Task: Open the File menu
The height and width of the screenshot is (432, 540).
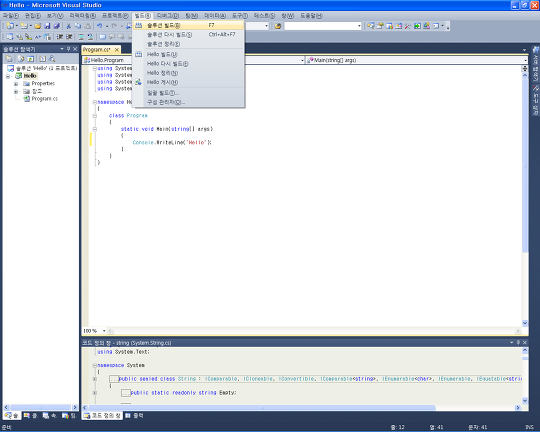Action: 11,16
